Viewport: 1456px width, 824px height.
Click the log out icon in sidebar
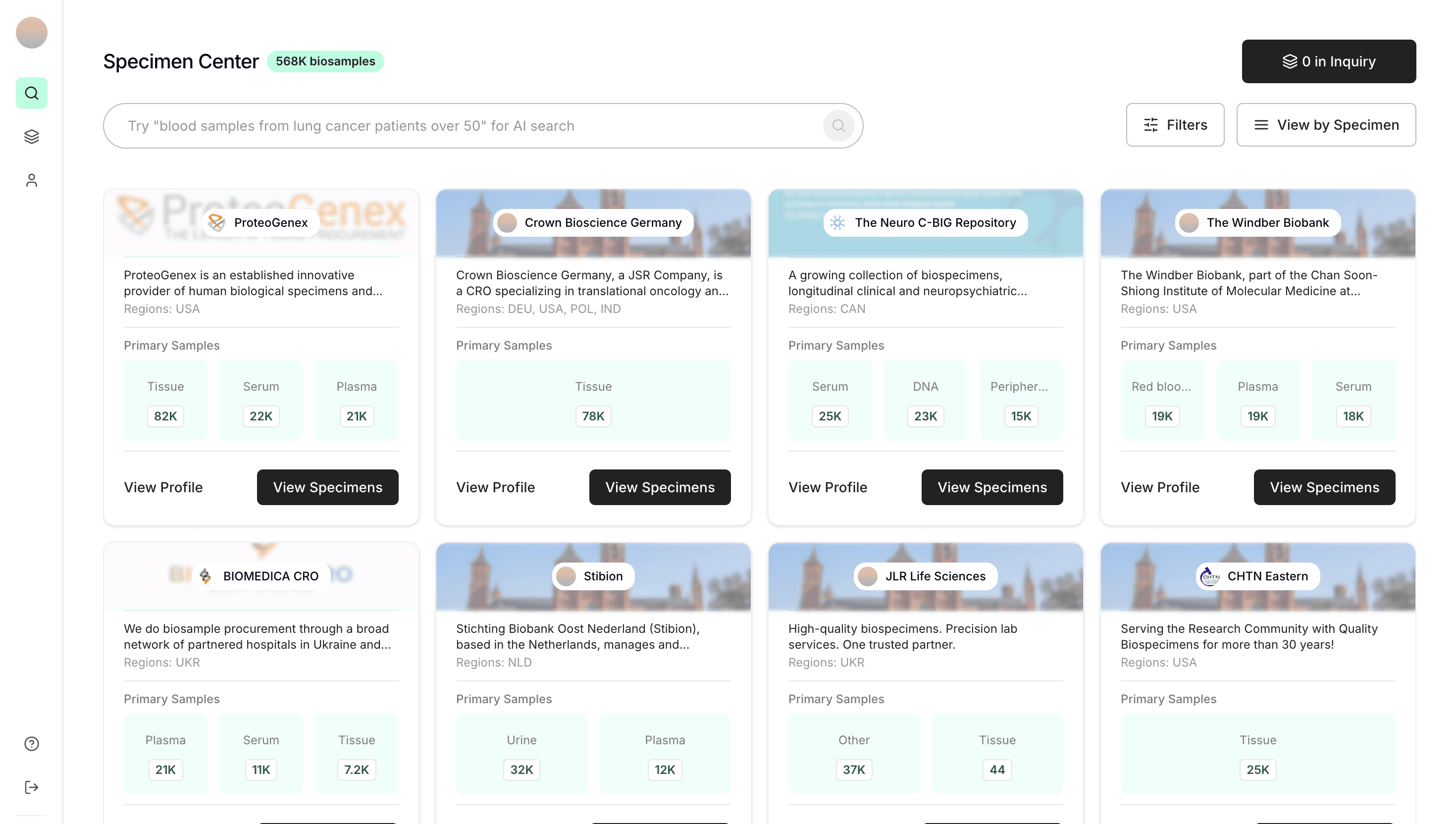32,787
